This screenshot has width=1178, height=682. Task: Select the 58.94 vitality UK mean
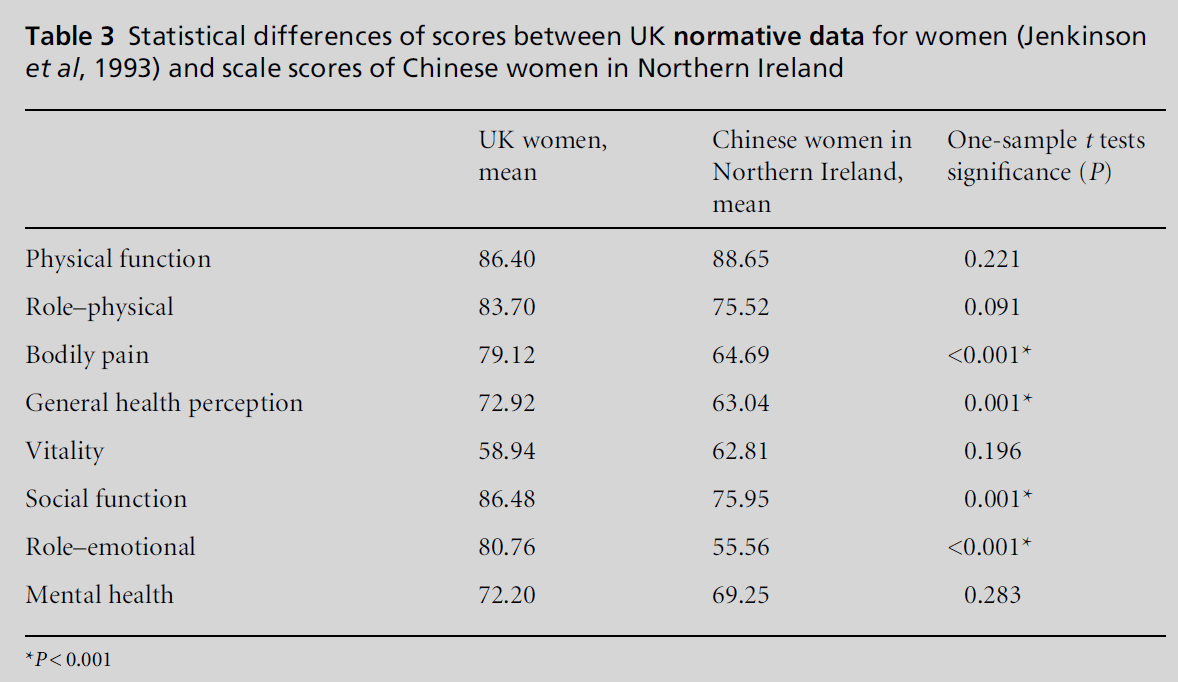(507, 451)
